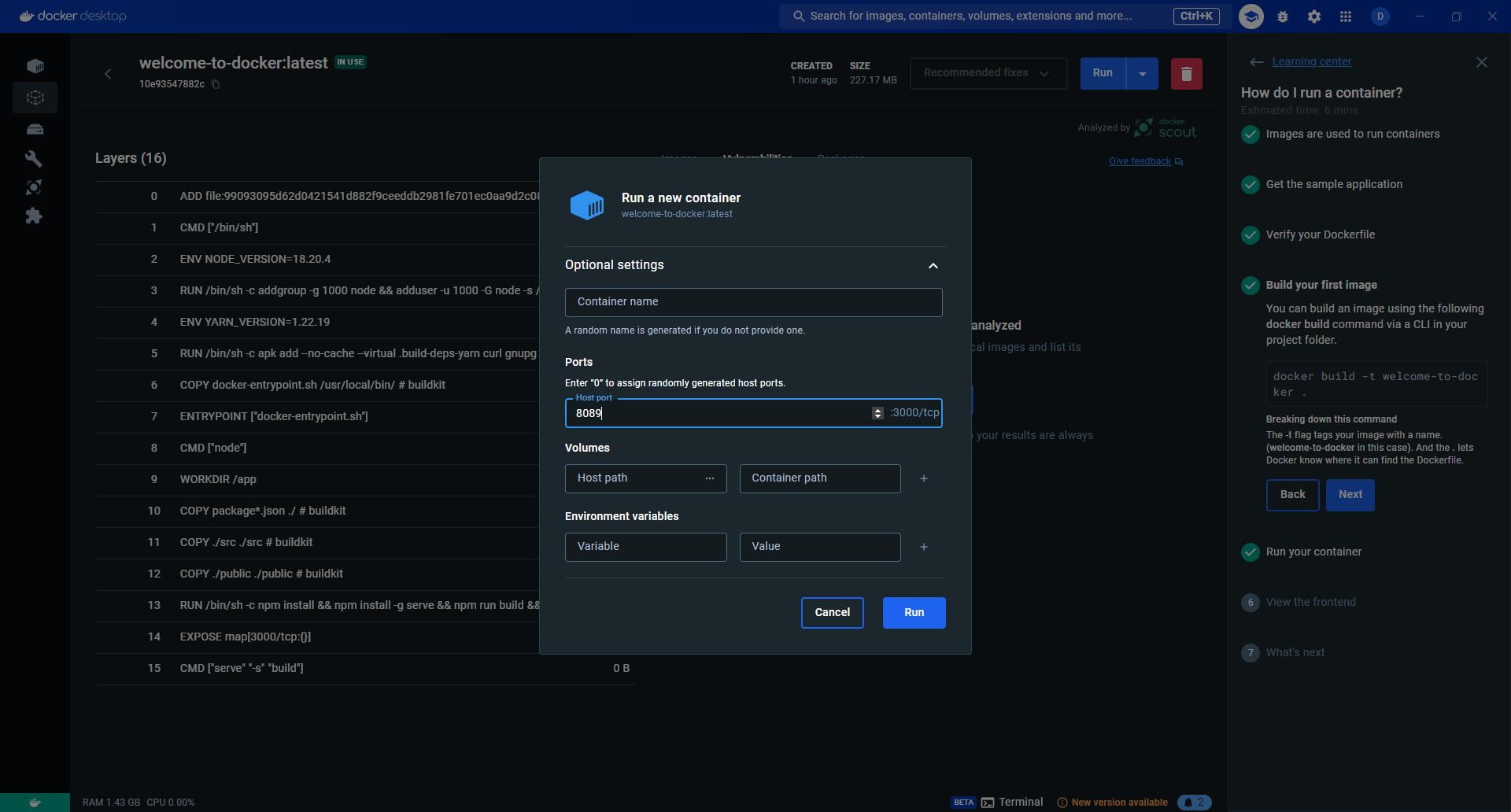1511x812 pixels.
Task: Open the apps grid icon in header
Action: coord(1346,16)
